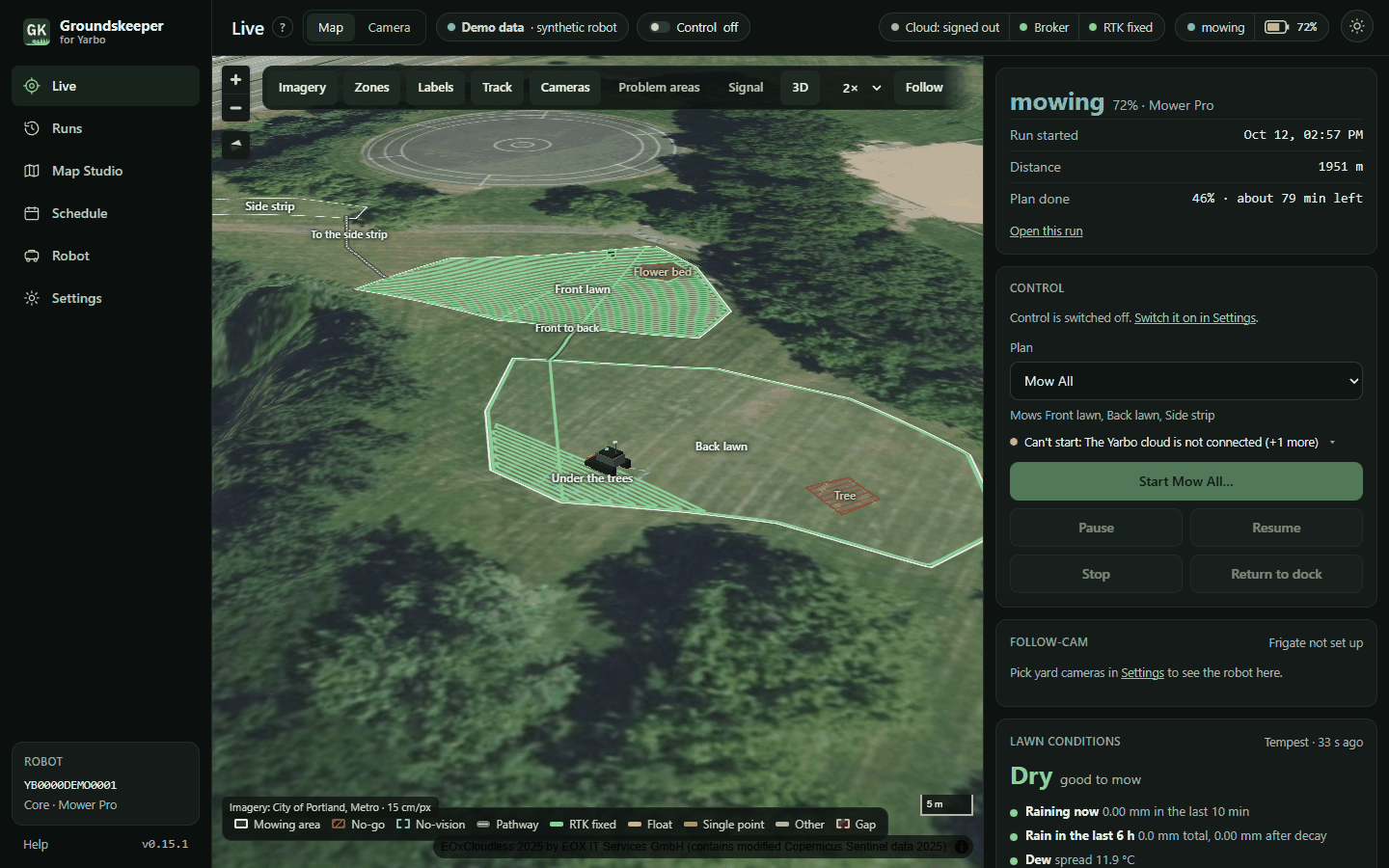Image resolution: width=1389 pixels, height=868 pixels.
Task: Switch to the Map tab
Action: click(331, 27)
